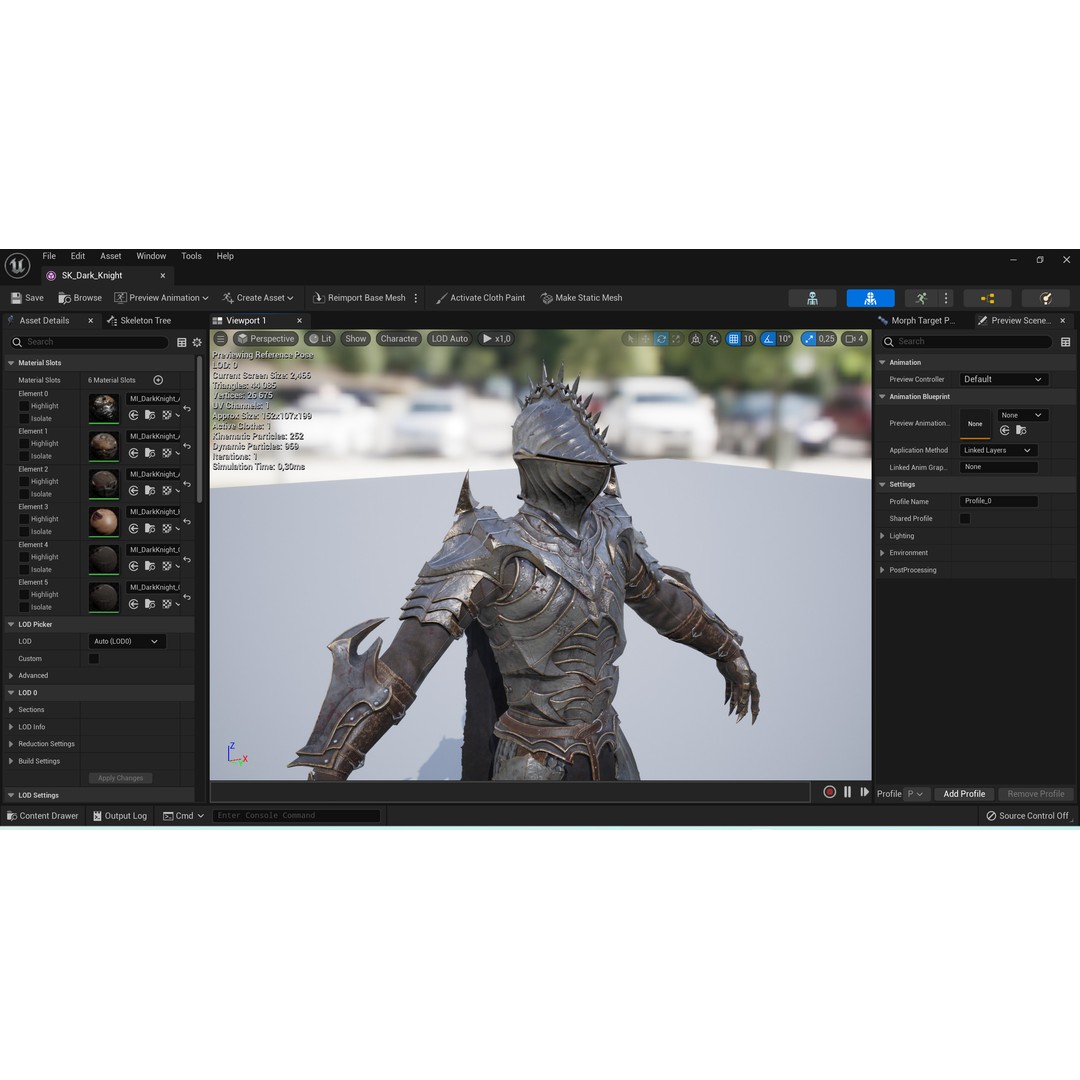This screenshot has width=1080, height=1080.
Task: Click the select mode arrow tool
Action: pyautogui.click(x=630, y=339)
